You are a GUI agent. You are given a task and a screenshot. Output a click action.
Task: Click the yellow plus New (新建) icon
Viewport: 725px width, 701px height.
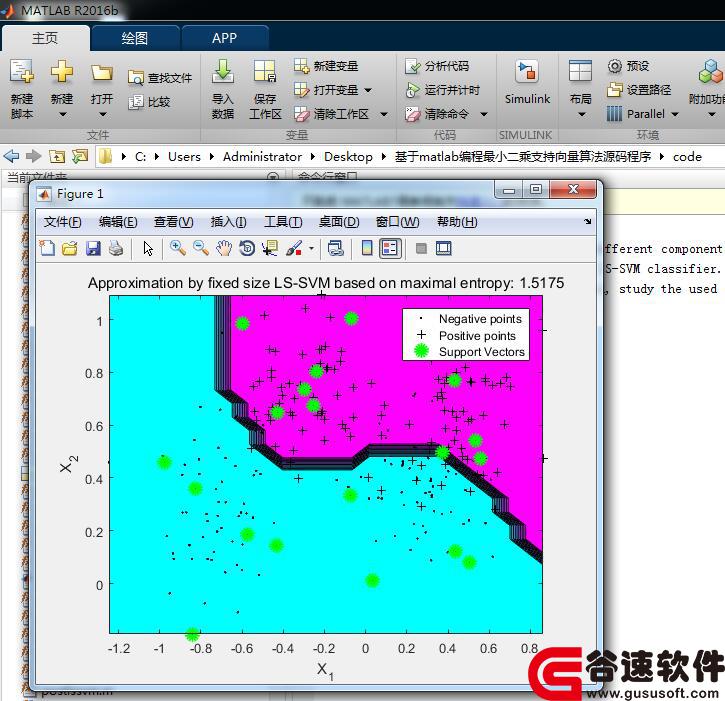click(x=62, y=72)
